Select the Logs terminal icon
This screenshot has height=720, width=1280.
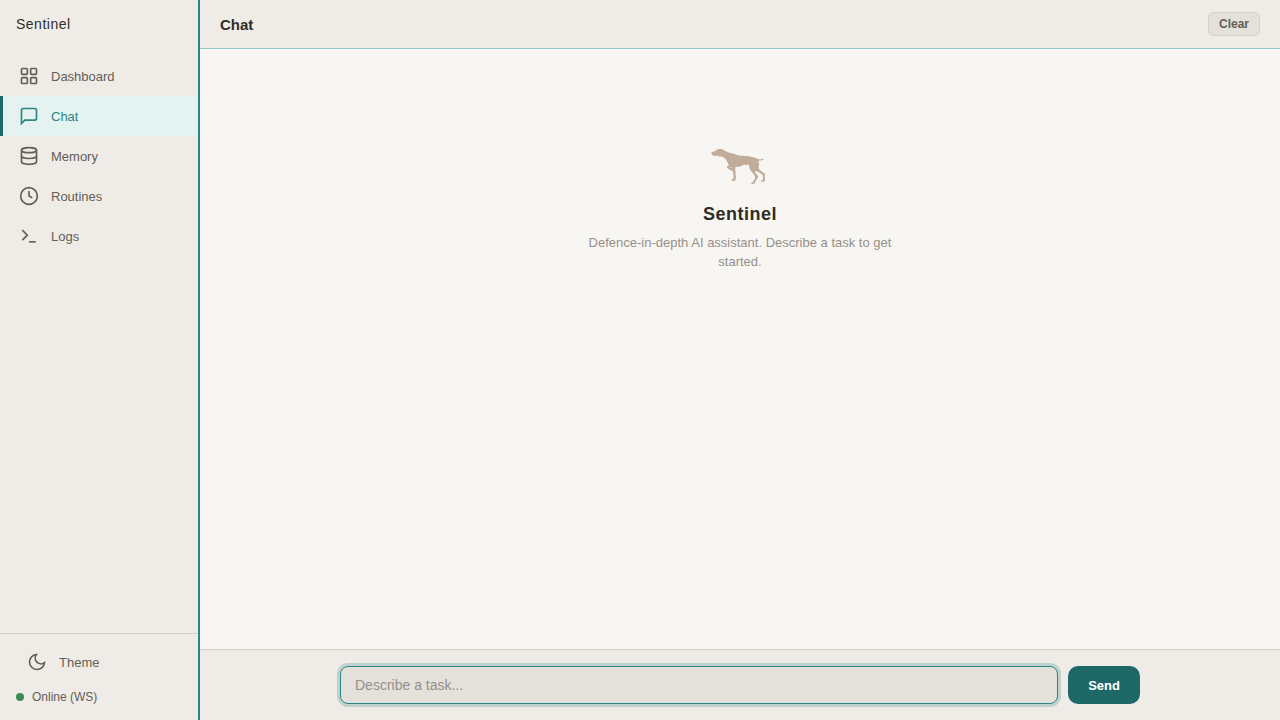pos(29,236)
